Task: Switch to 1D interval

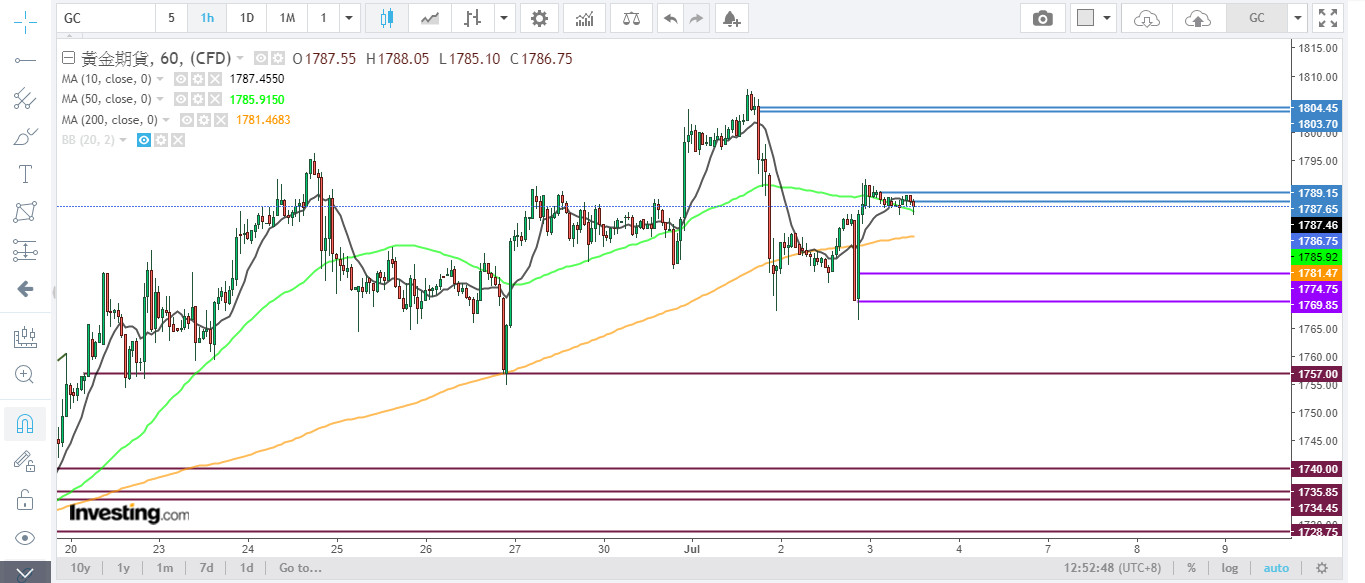Action: click(x=246, y=18)
